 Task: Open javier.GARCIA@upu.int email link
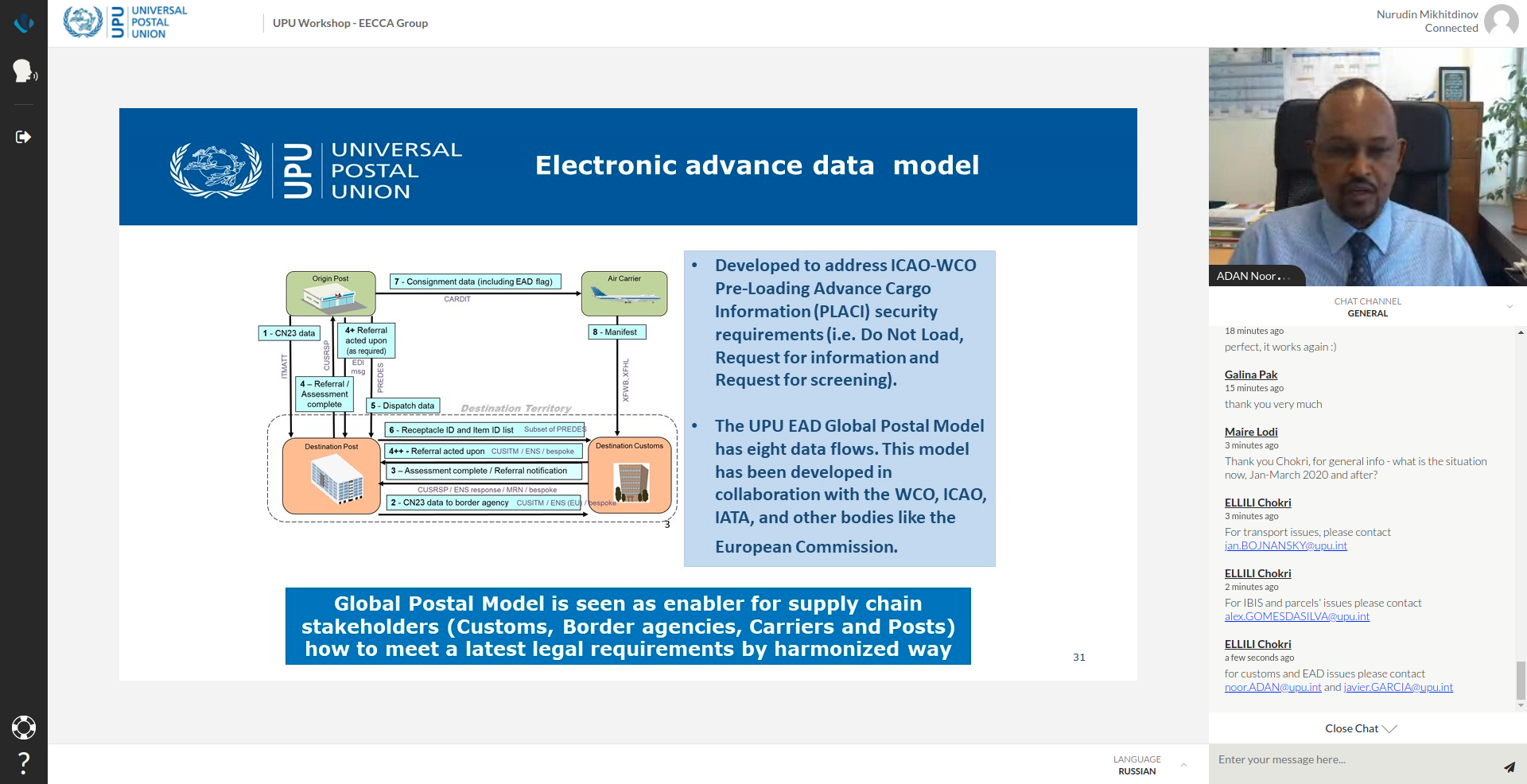click(1398, 687)
